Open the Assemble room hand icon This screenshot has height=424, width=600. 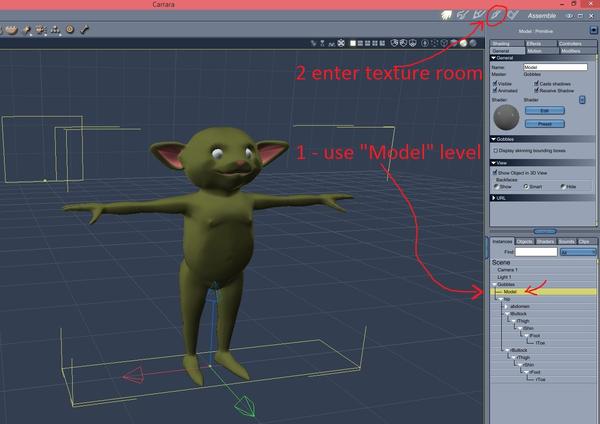pos(446,15)
